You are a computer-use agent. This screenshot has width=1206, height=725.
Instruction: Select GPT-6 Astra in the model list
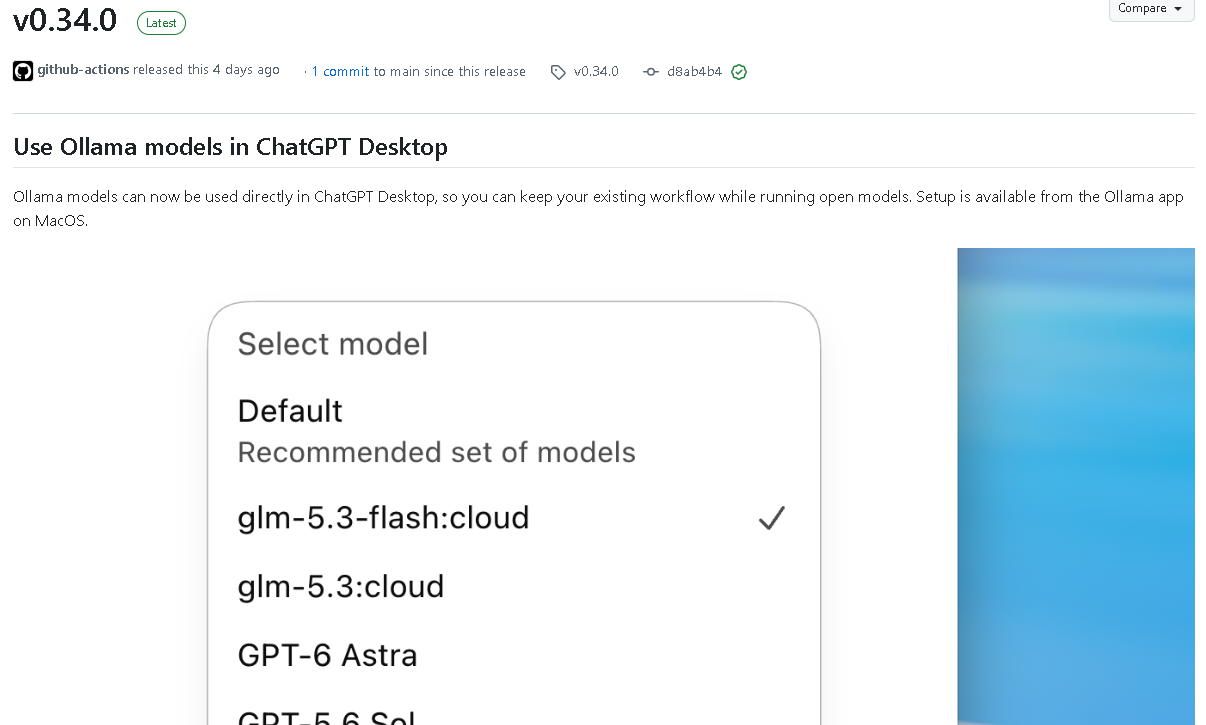pyautogui.click(x=513, y=655)
